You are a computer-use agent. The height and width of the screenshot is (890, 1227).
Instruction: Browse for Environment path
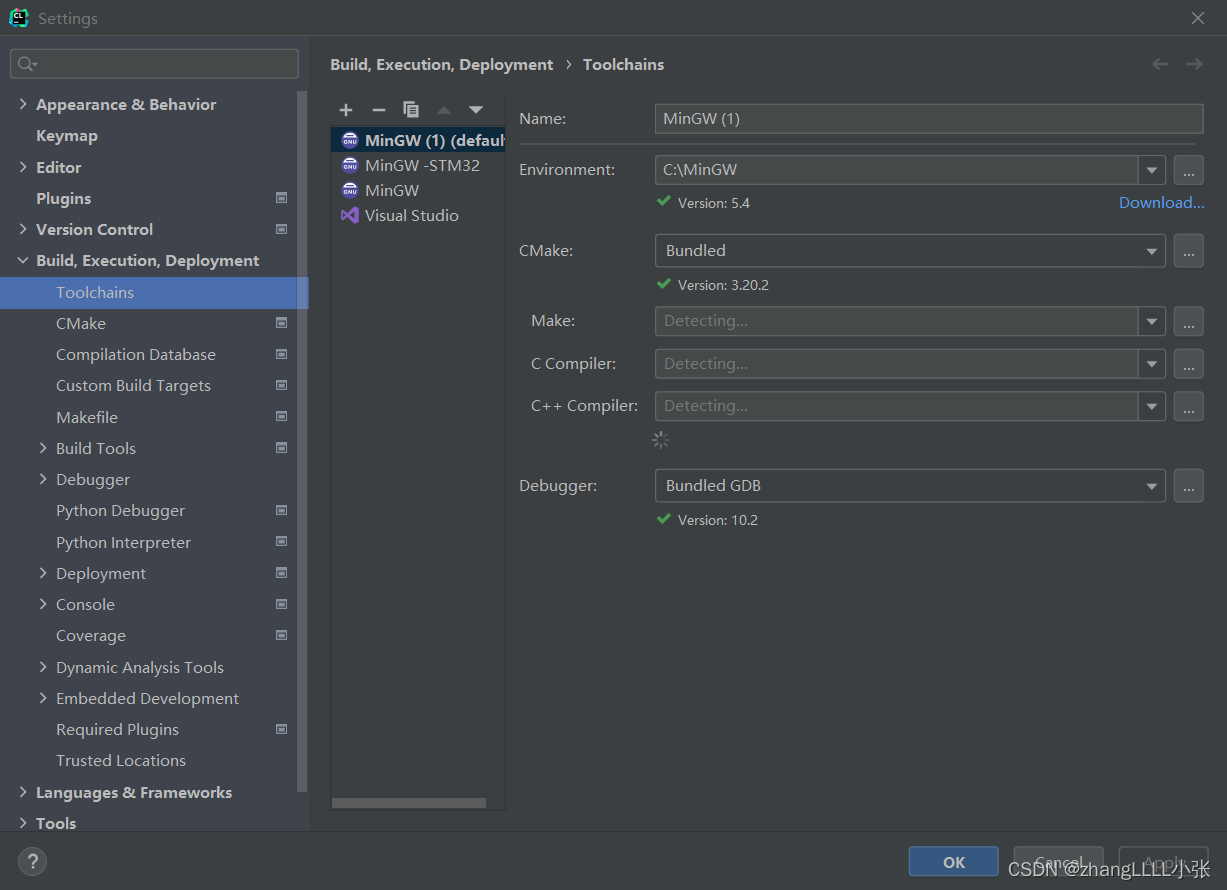(x=1188, y=170)
